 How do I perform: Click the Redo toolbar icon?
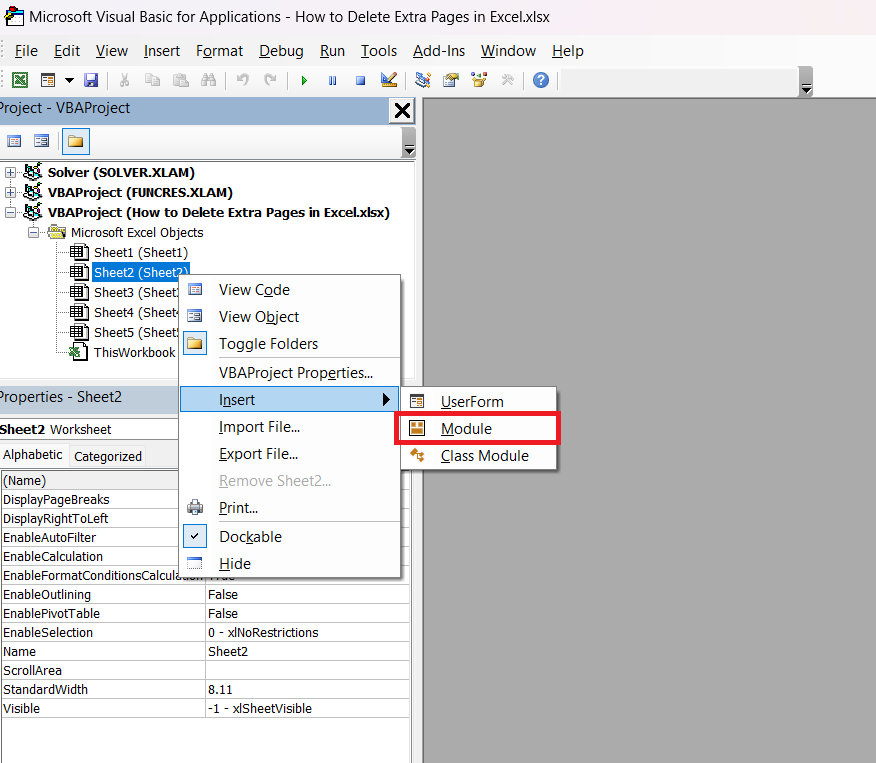(x=270, y=80)
